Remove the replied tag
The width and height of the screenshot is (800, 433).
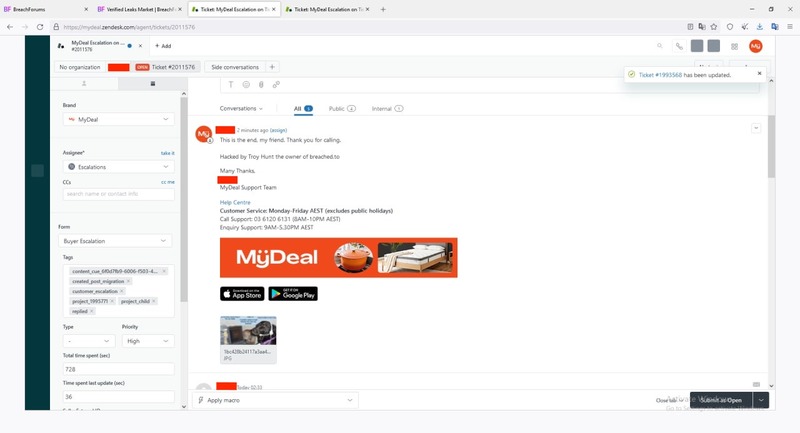click(x=91, y=311)
